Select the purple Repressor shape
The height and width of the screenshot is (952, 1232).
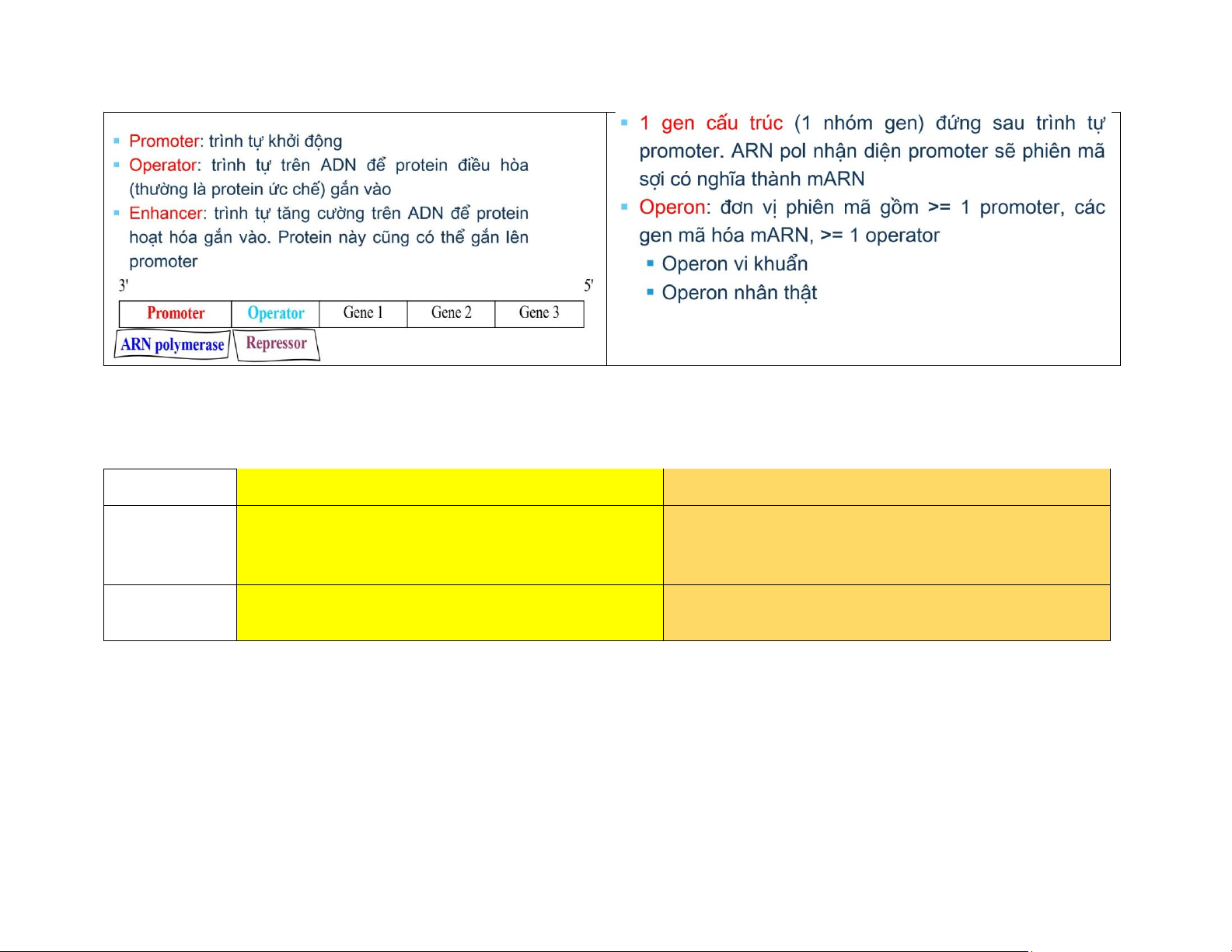click(276, 343)
